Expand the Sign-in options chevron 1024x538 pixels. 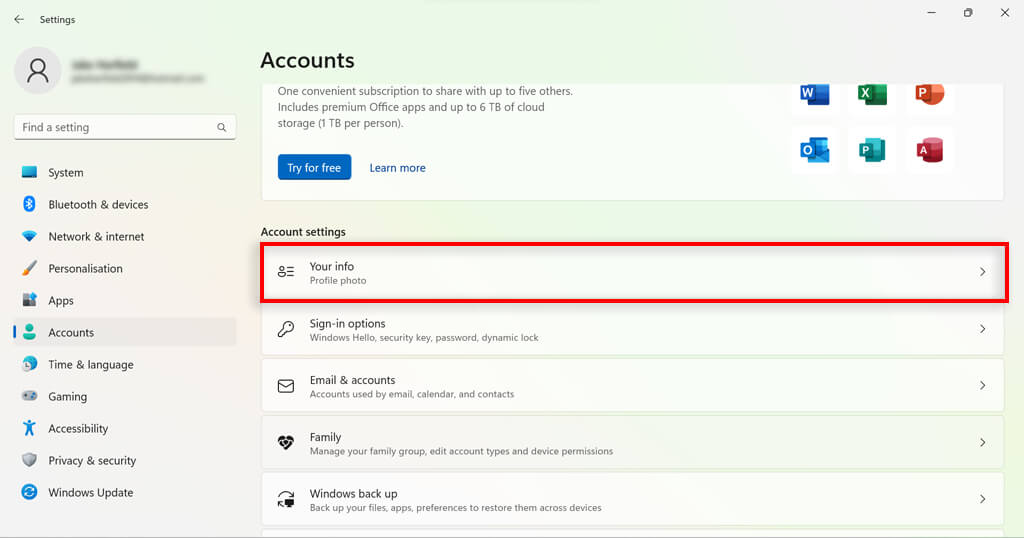982,329
